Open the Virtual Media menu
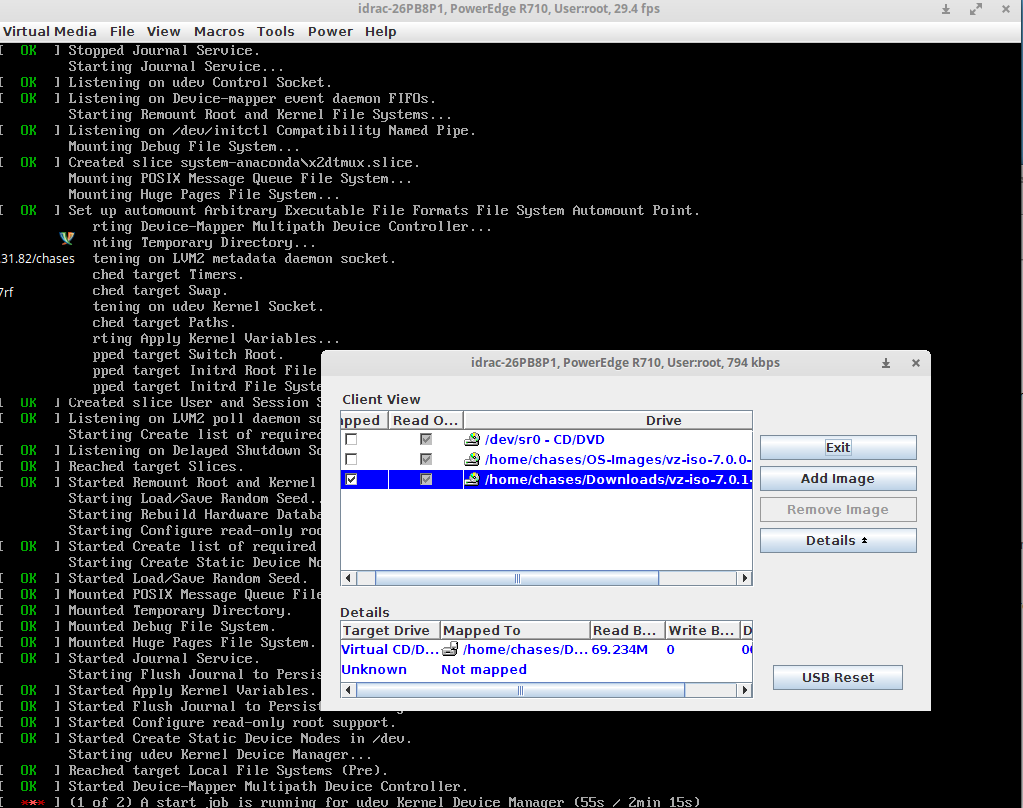The image size is (1023, 808). pyautogui.click(x=51, y=31)
